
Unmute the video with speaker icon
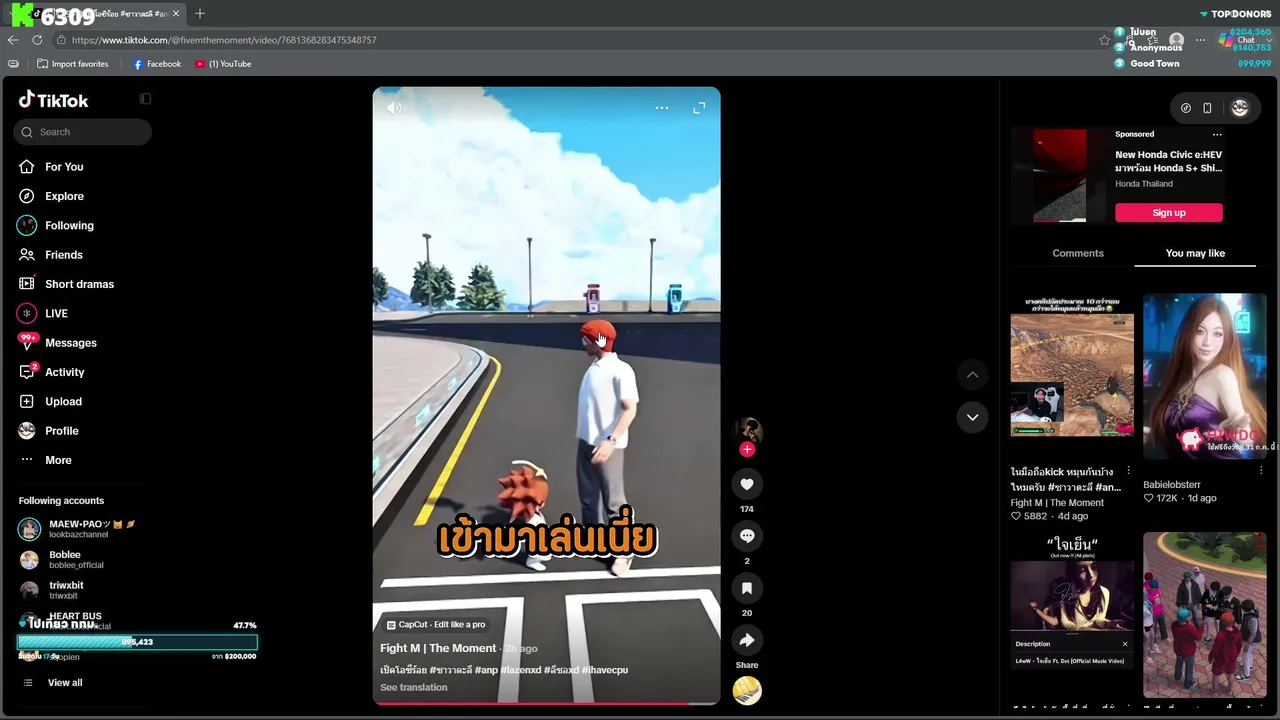pyautogui.click(x=394, y=107)
